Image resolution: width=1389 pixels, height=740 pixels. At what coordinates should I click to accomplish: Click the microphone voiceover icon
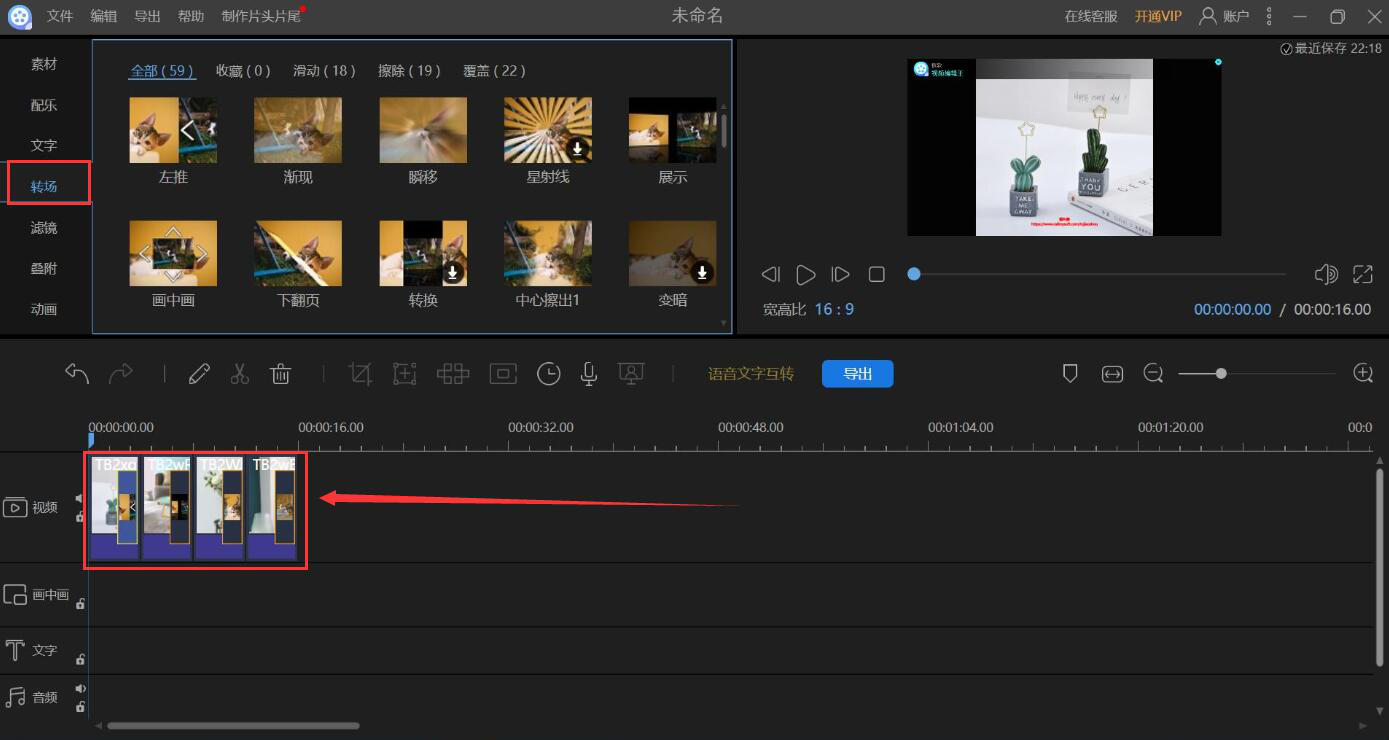click(x=589, y=374)
